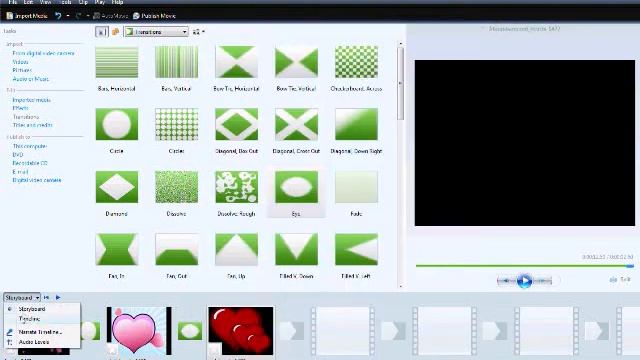This screenshot has width=640, height=360.
Task: Open the Storyboard view dropdown
Action: 22,298
